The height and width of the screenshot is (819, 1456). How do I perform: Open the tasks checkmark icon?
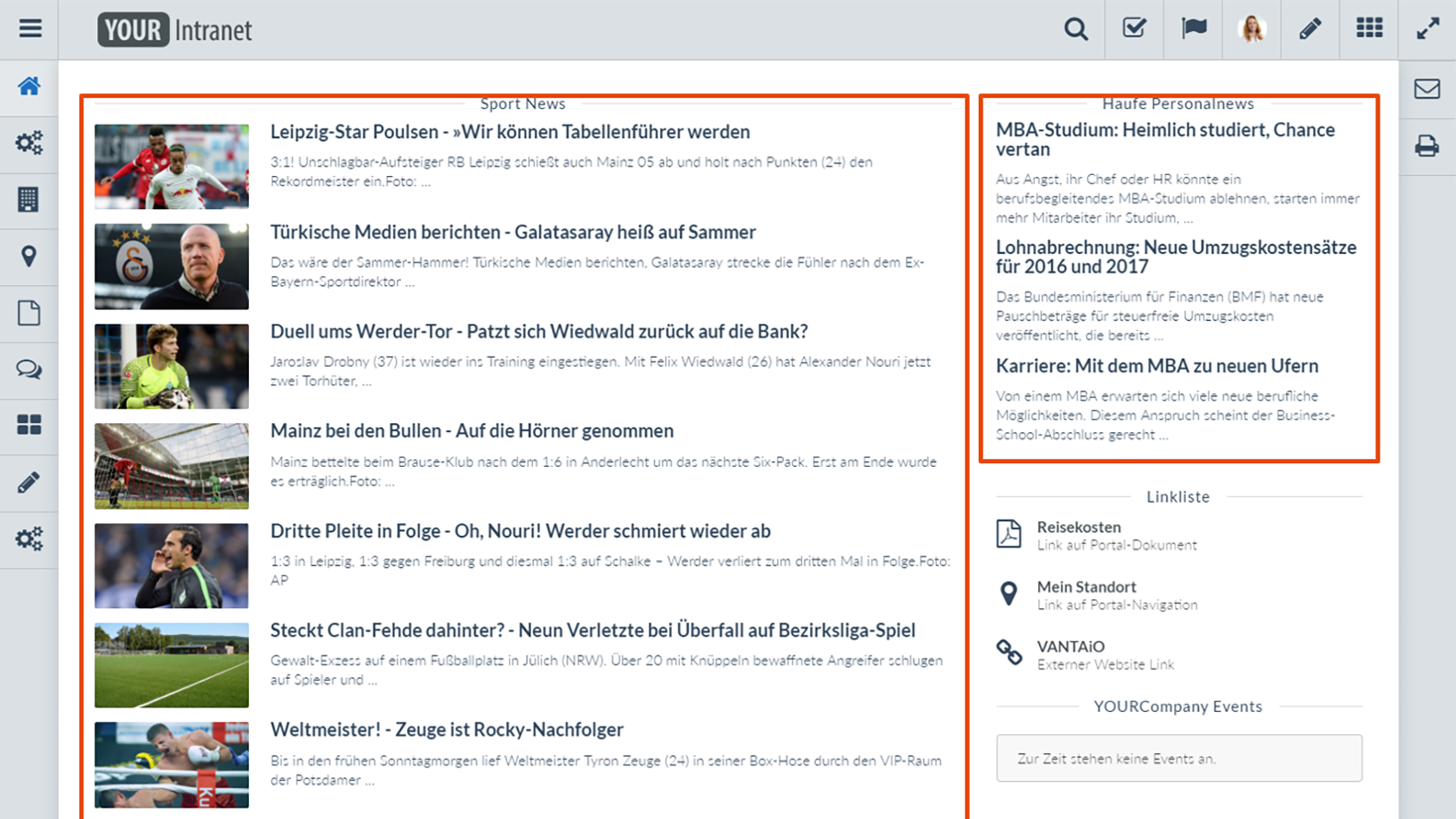(x=1134, y=29)
